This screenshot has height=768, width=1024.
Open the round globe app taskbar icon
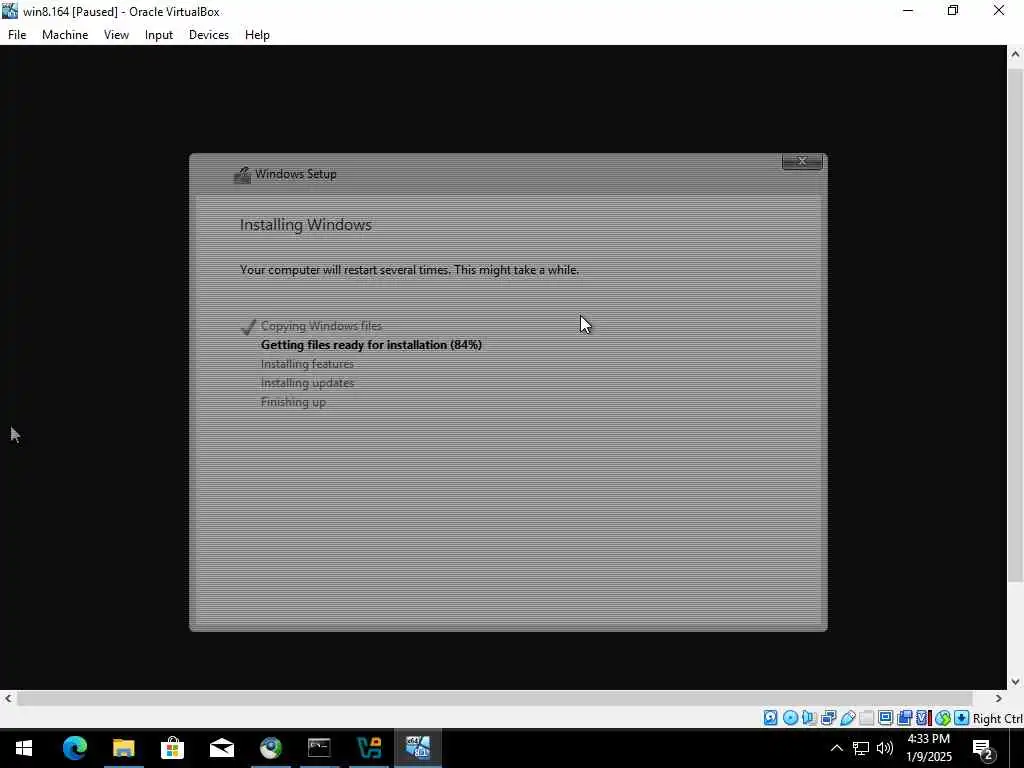(270, 748)
